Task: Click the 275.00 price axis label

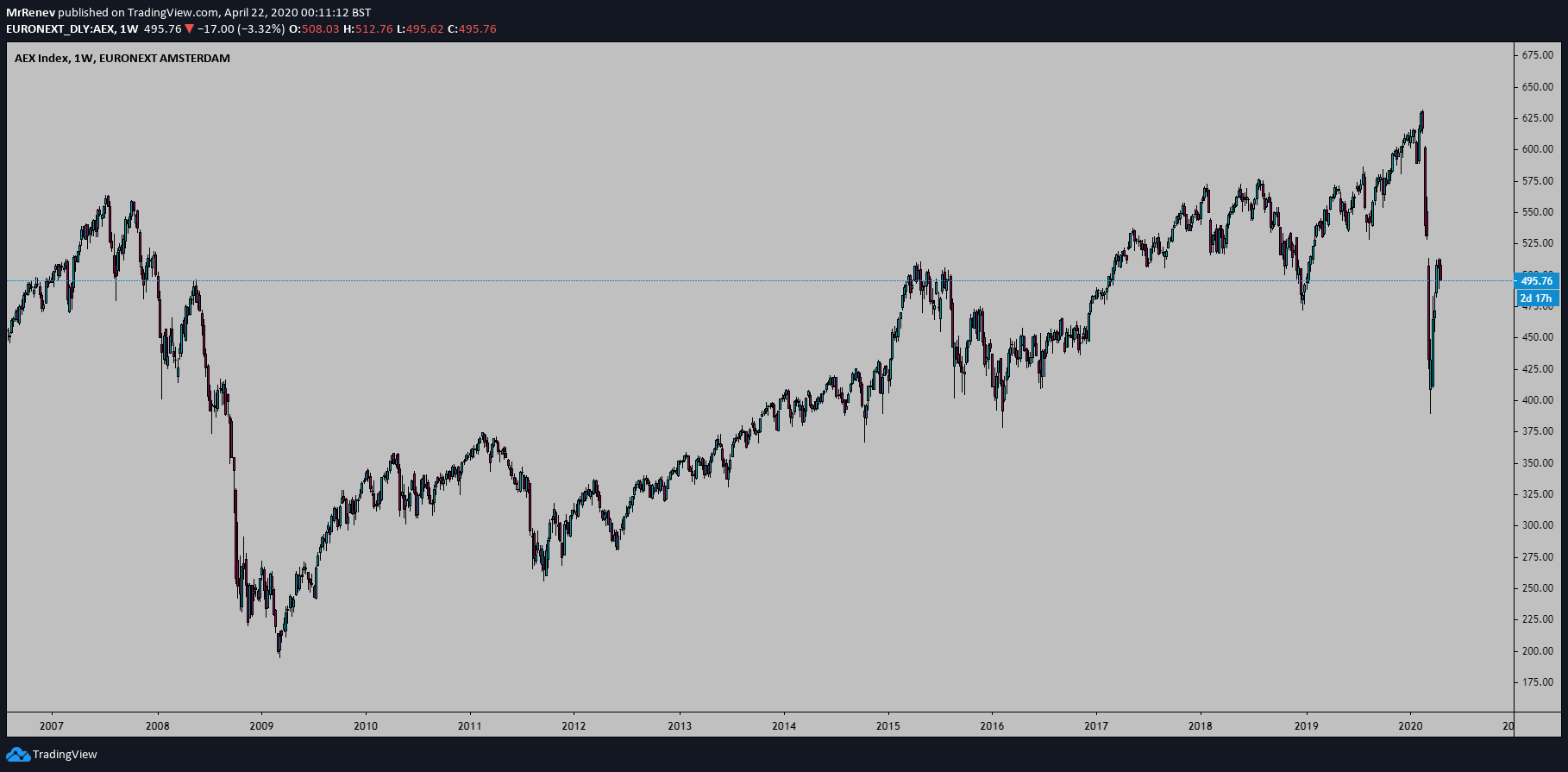Action: (x=1538, y=557)
